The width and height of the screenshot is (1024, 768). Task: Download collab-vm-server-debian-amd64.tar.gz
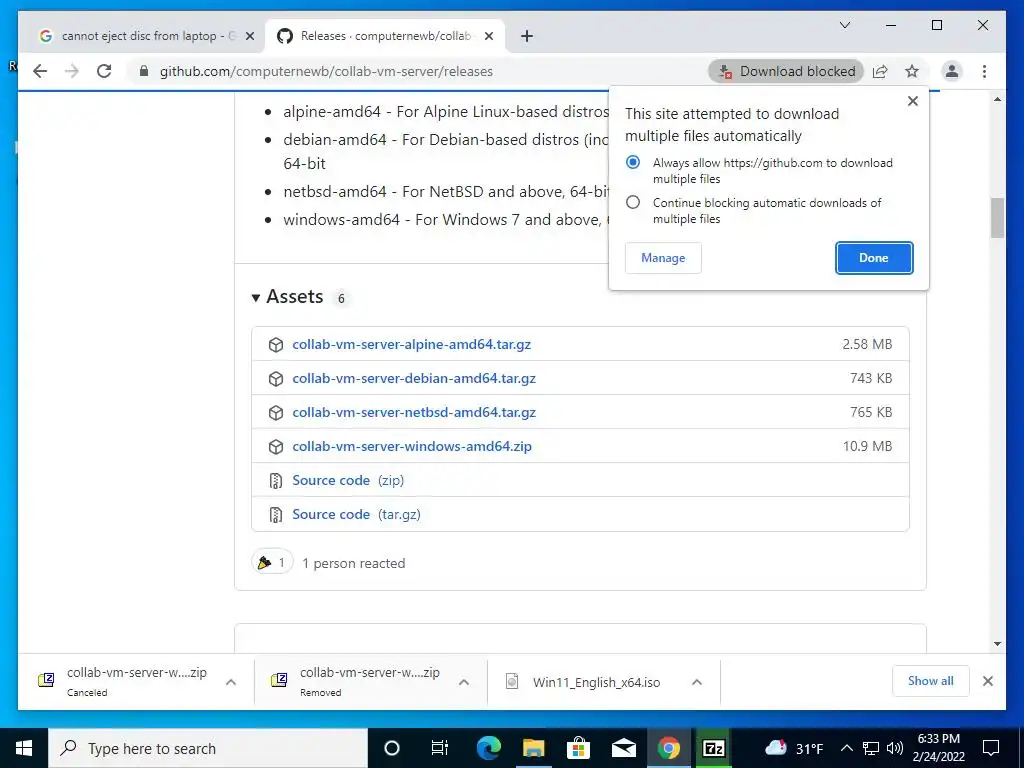[414, 378]
